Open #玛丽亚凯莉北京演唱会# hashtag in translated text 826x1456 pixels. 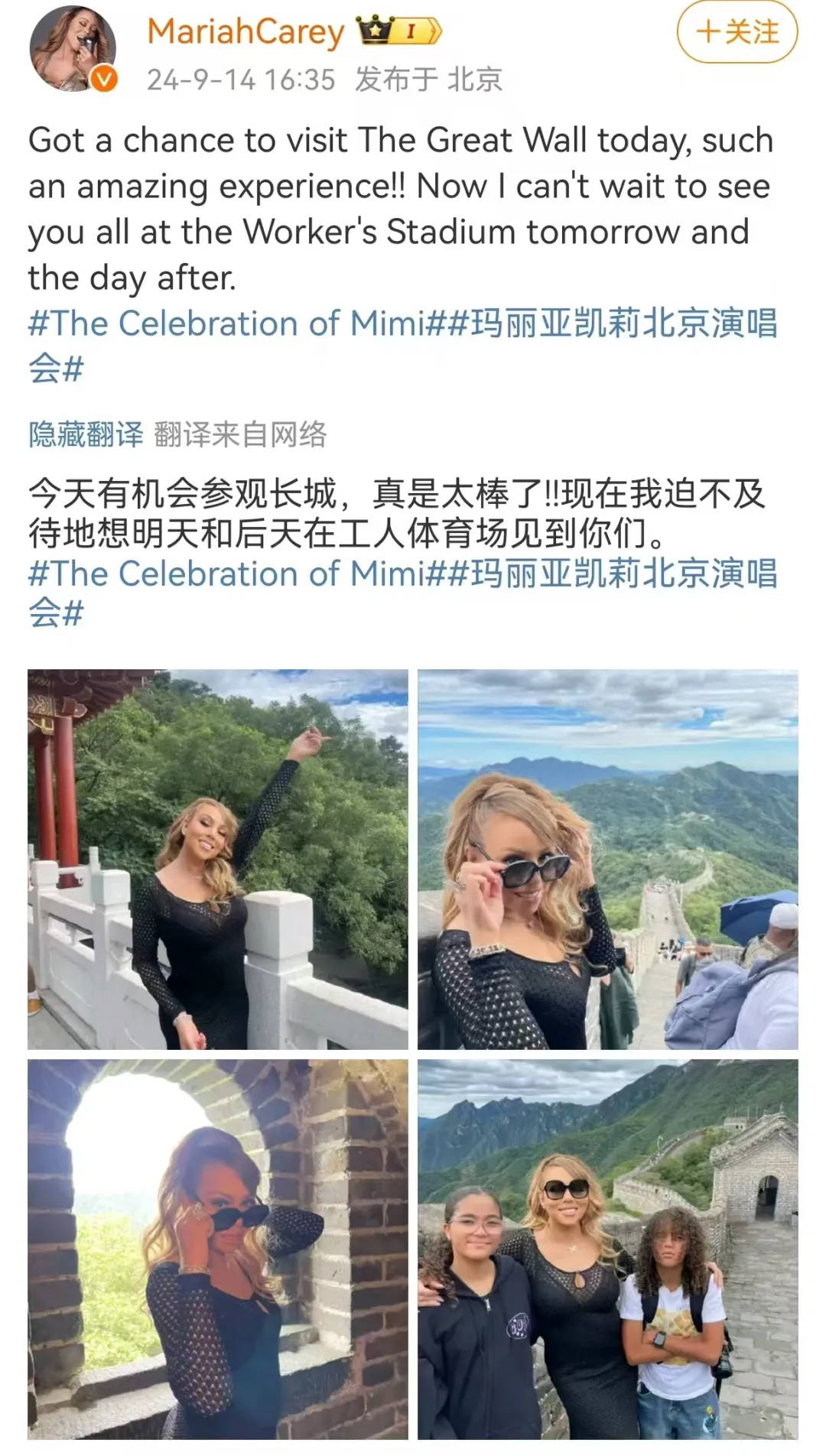[403, 593]
